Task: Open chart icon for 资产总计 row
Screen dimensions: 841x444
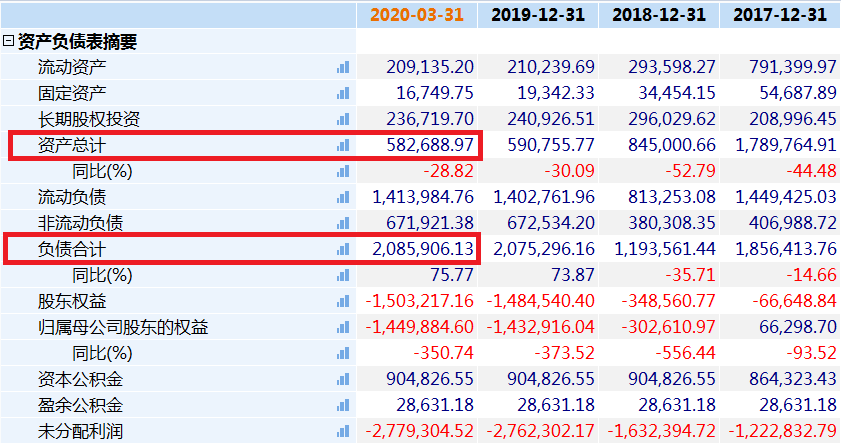Action: point(343,145)
